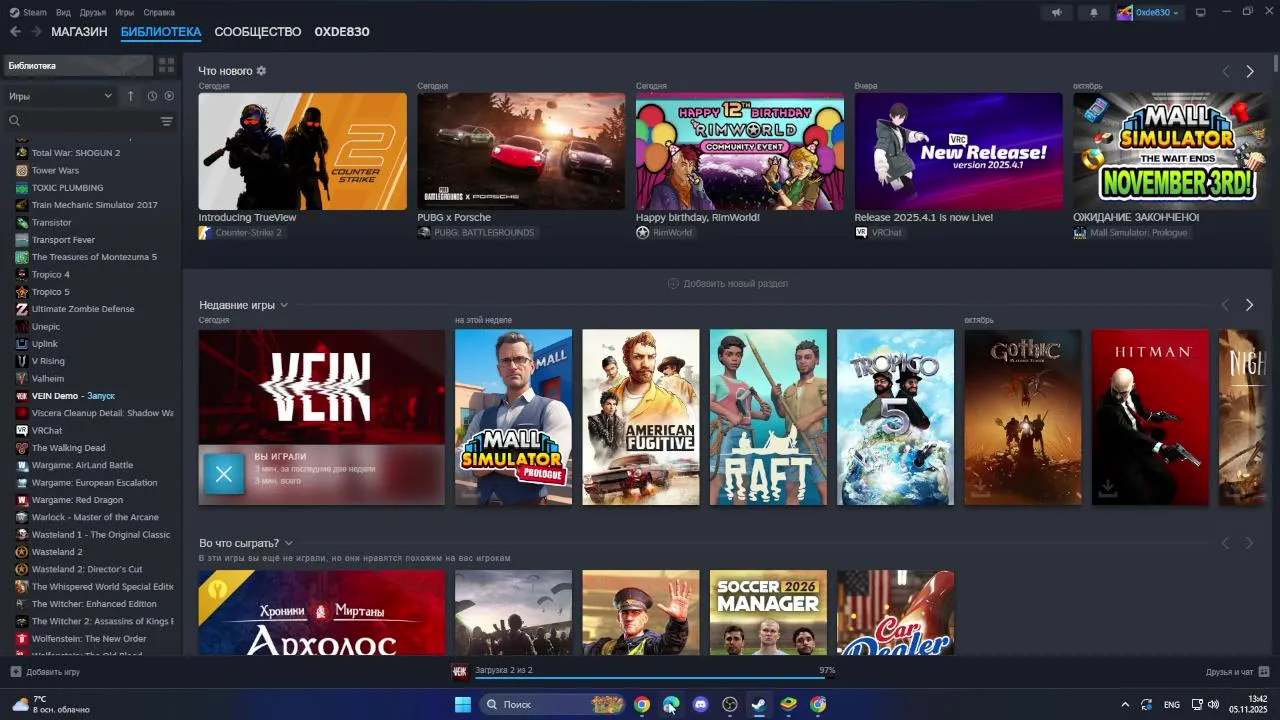This screenshot has width=1280, height=720.
Task: Expand the 'Во что сыграть?' dropdown
Action: (288, 543)
